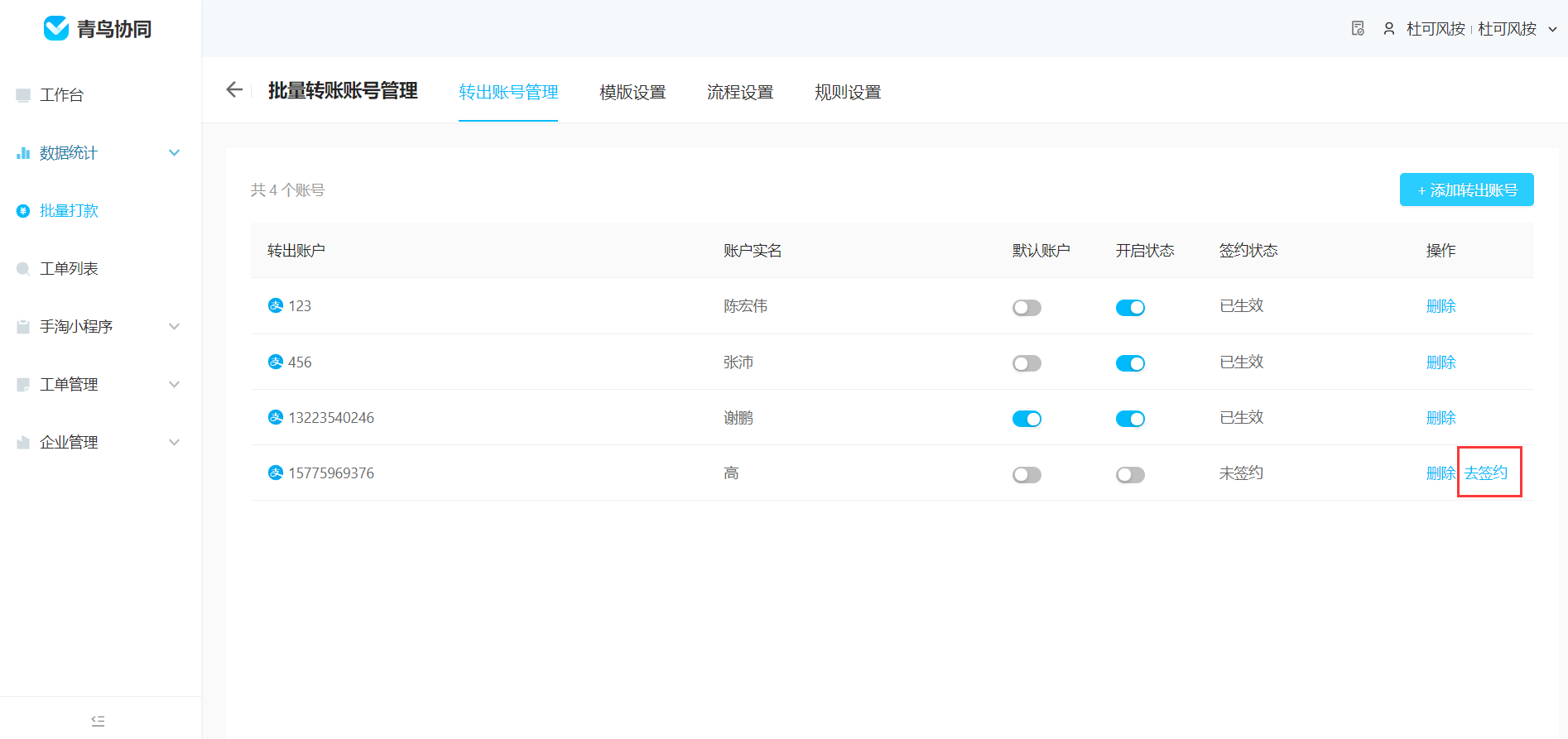Click the 未签约 status text
This screenshot has width=1568, height=739.
click(1241, 473)
